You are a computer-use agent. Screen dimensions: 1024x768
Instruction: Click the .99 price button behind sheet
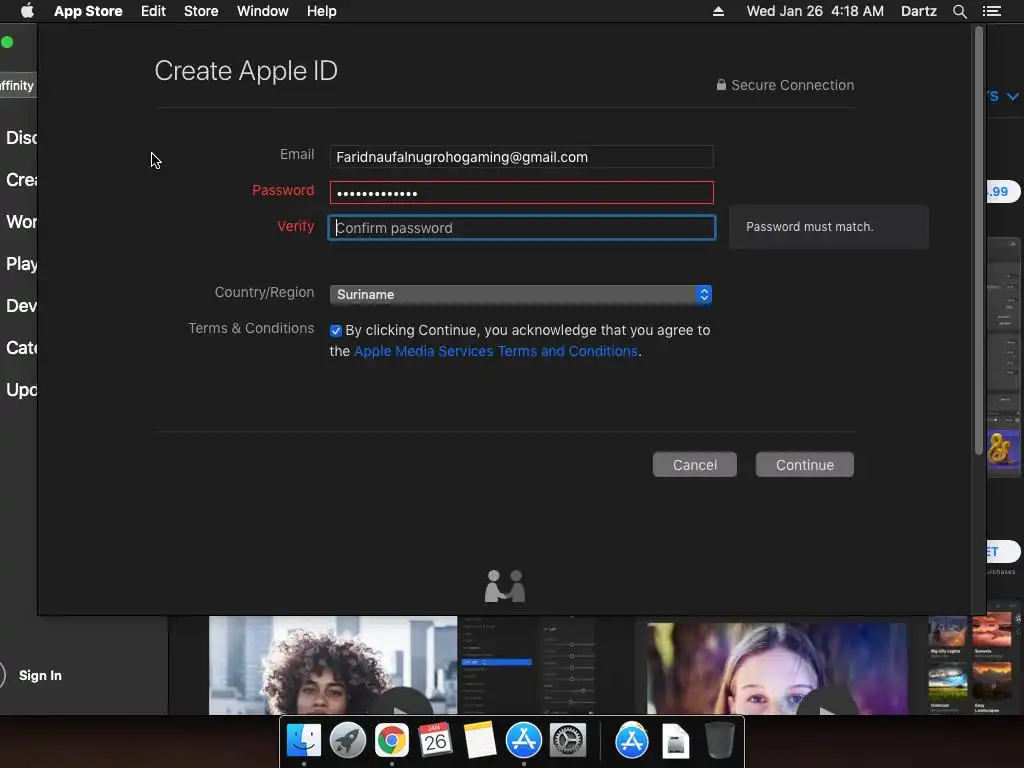click(x=1002, y=191)
